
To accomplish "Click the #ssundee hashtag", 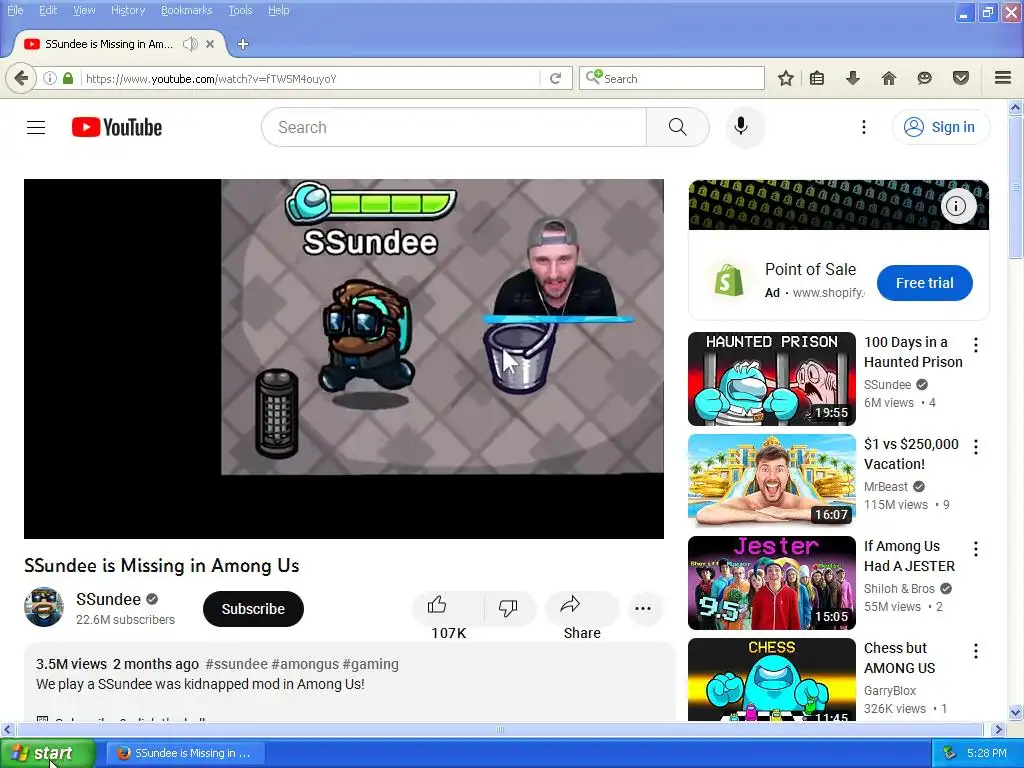I will [236, 664].
